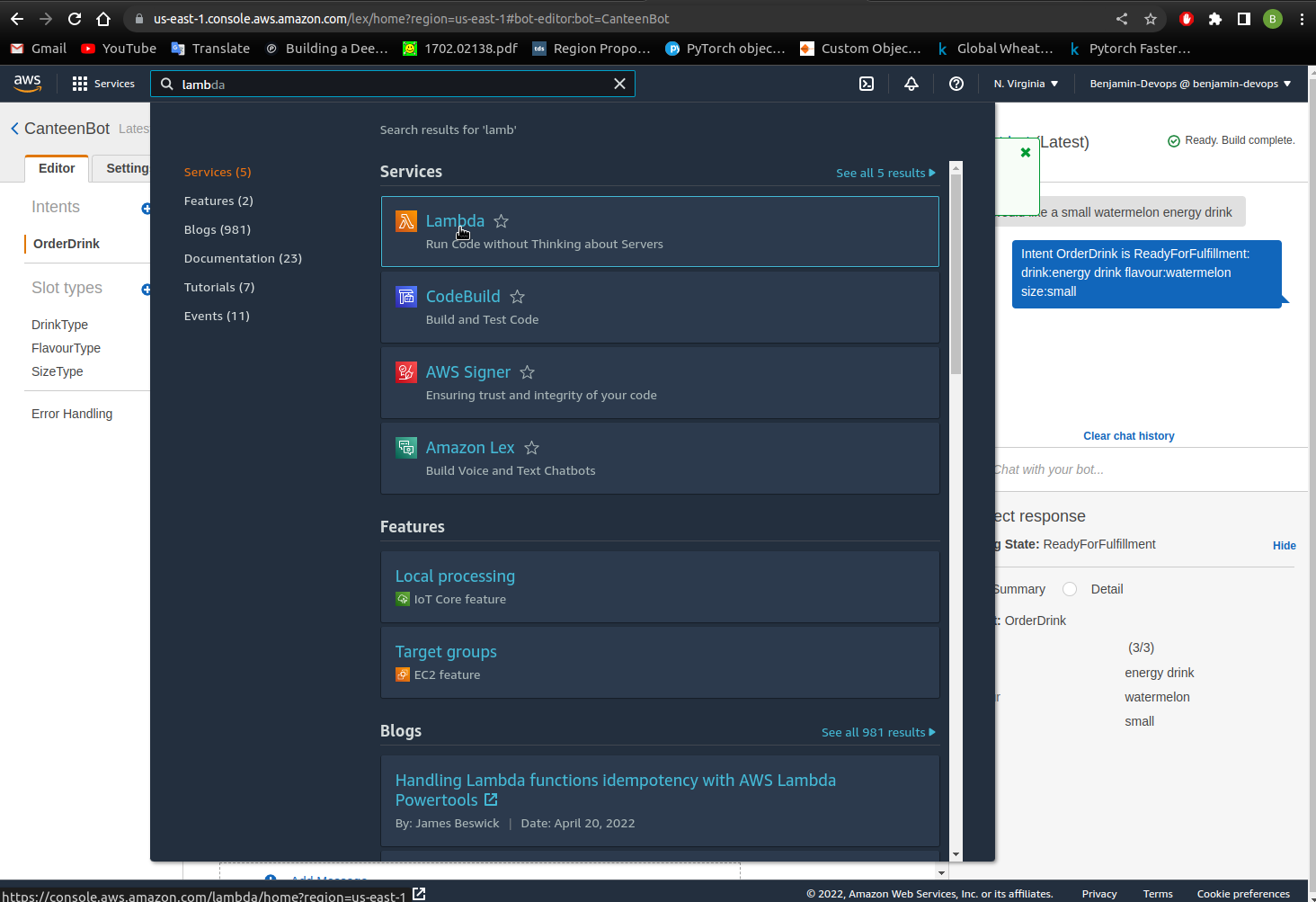Select the Detail radio button

point(1070,589)
